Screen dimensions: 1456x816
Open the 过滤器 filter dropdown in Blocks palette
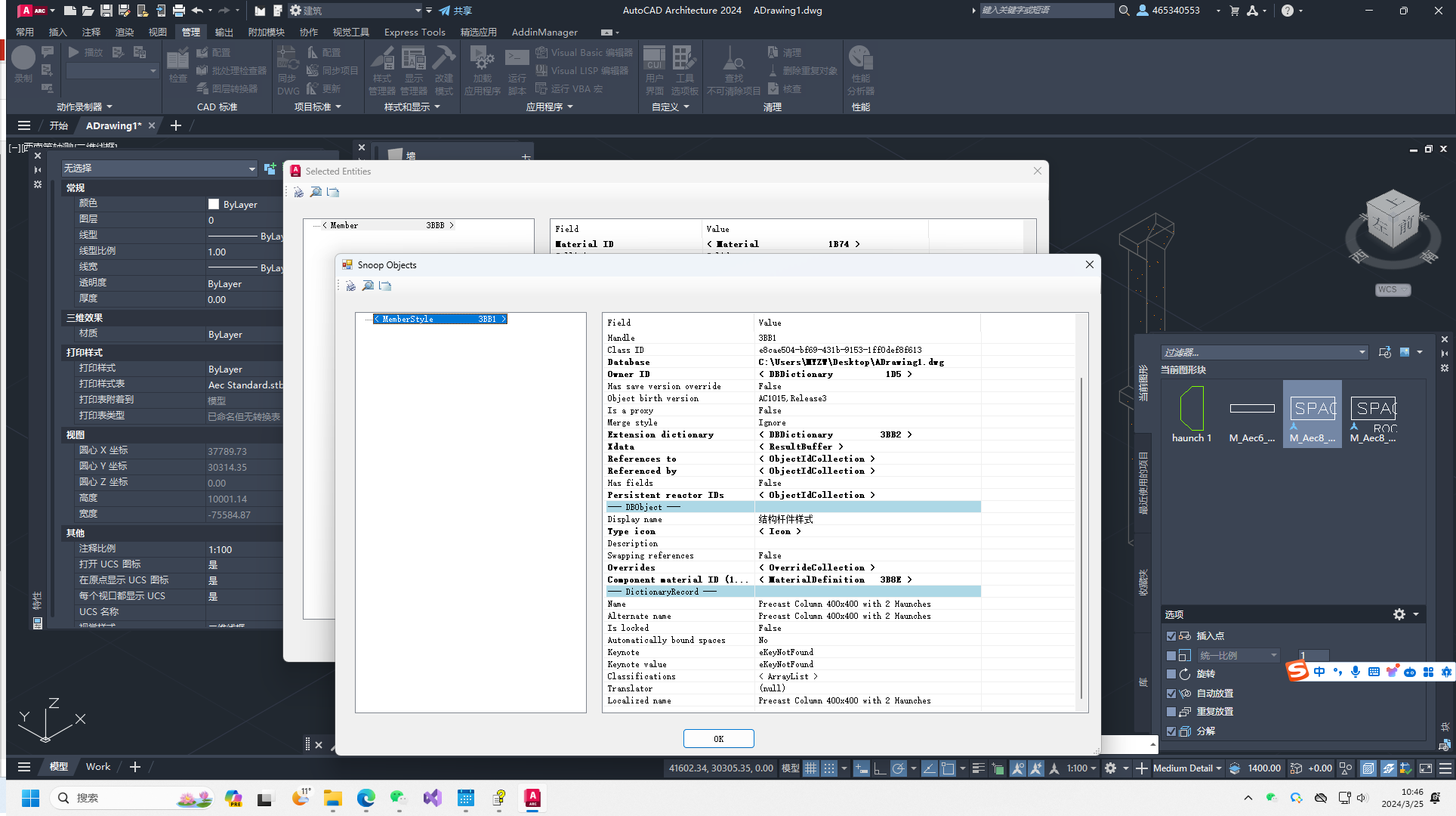pyautogui.click(x=1362, y=353)
